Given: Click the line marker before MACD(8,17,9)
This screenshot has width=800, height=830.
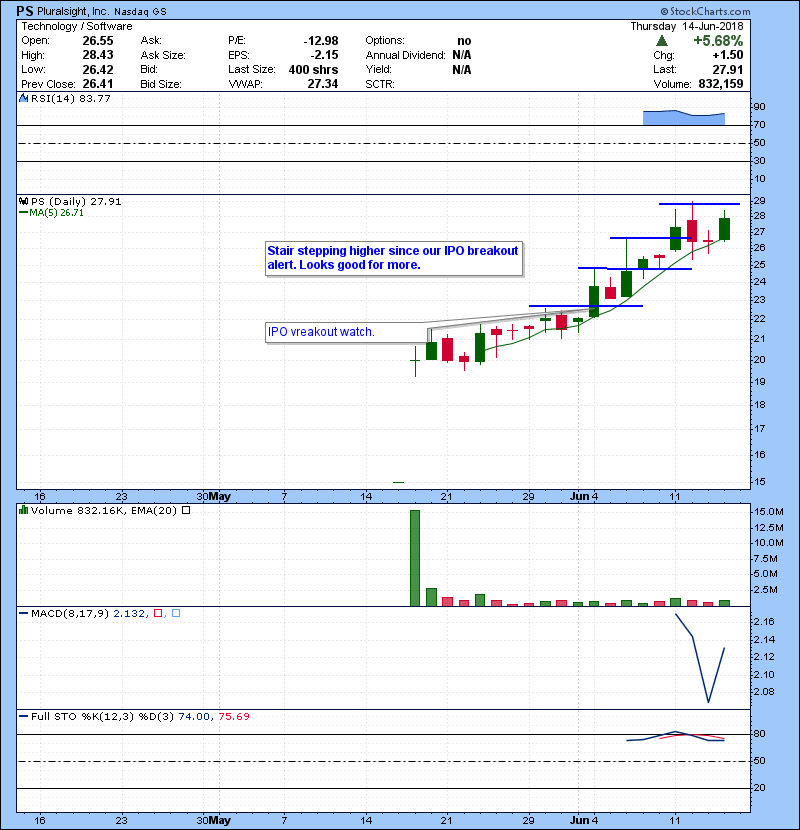Looking at the screenshot, I should (x=24, y=614).
